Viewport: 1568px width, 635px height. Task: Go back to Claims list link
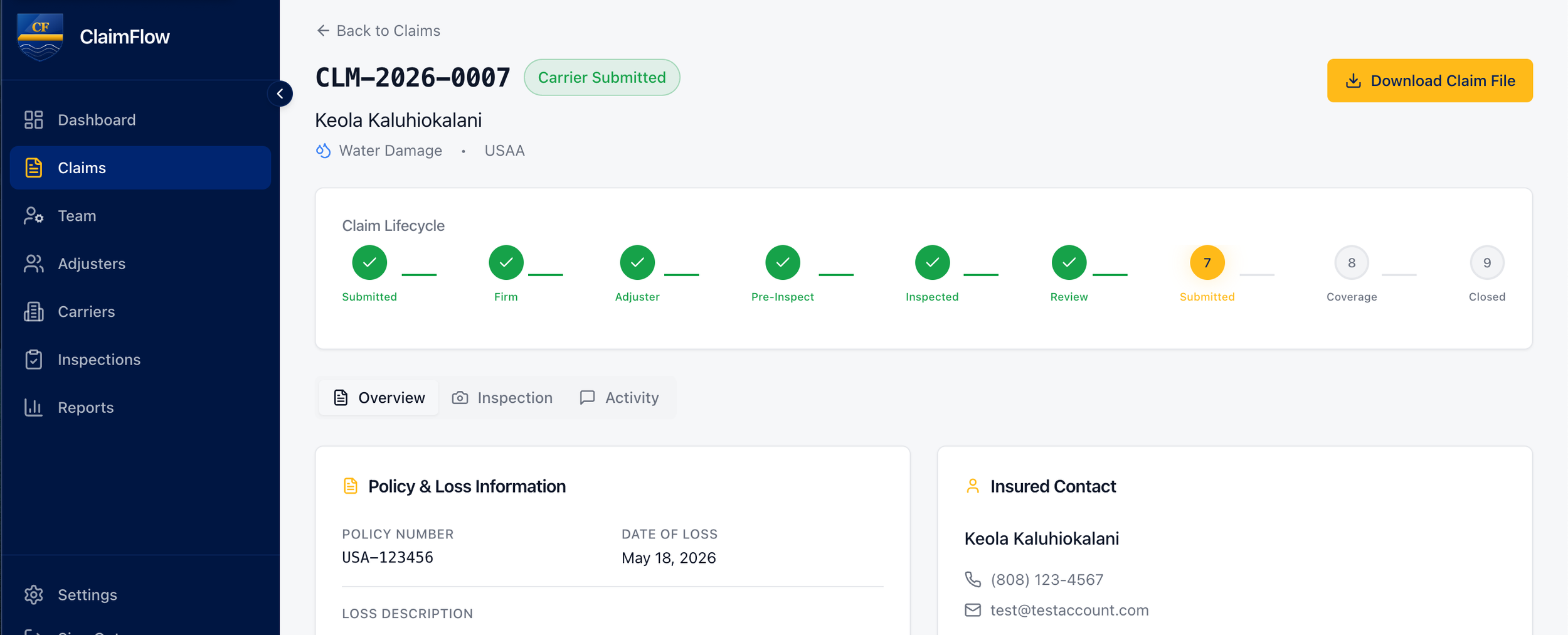pyautogui.click(x=378, y=31)
